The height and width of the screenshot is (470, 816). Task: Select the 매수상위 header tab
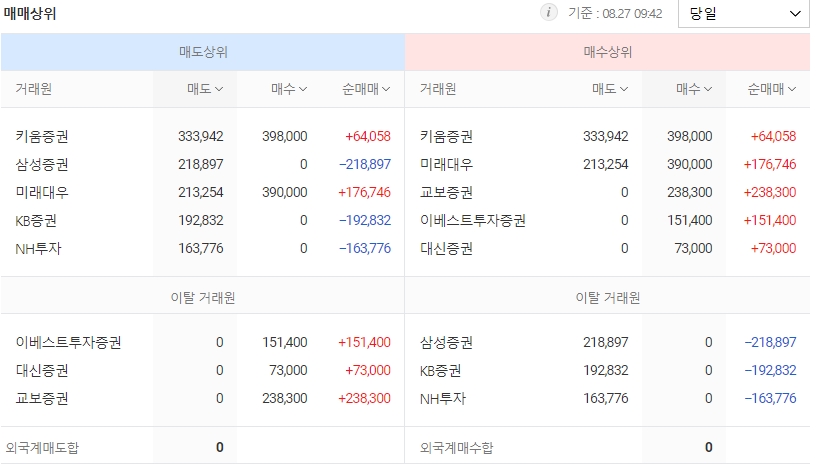pos(607,52)
